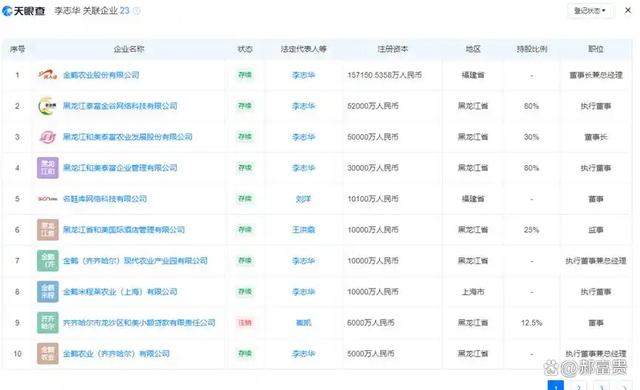The image size is (640, 390).
Task: Click the 25% shareholding cell
Action: [x=531, y=230]
